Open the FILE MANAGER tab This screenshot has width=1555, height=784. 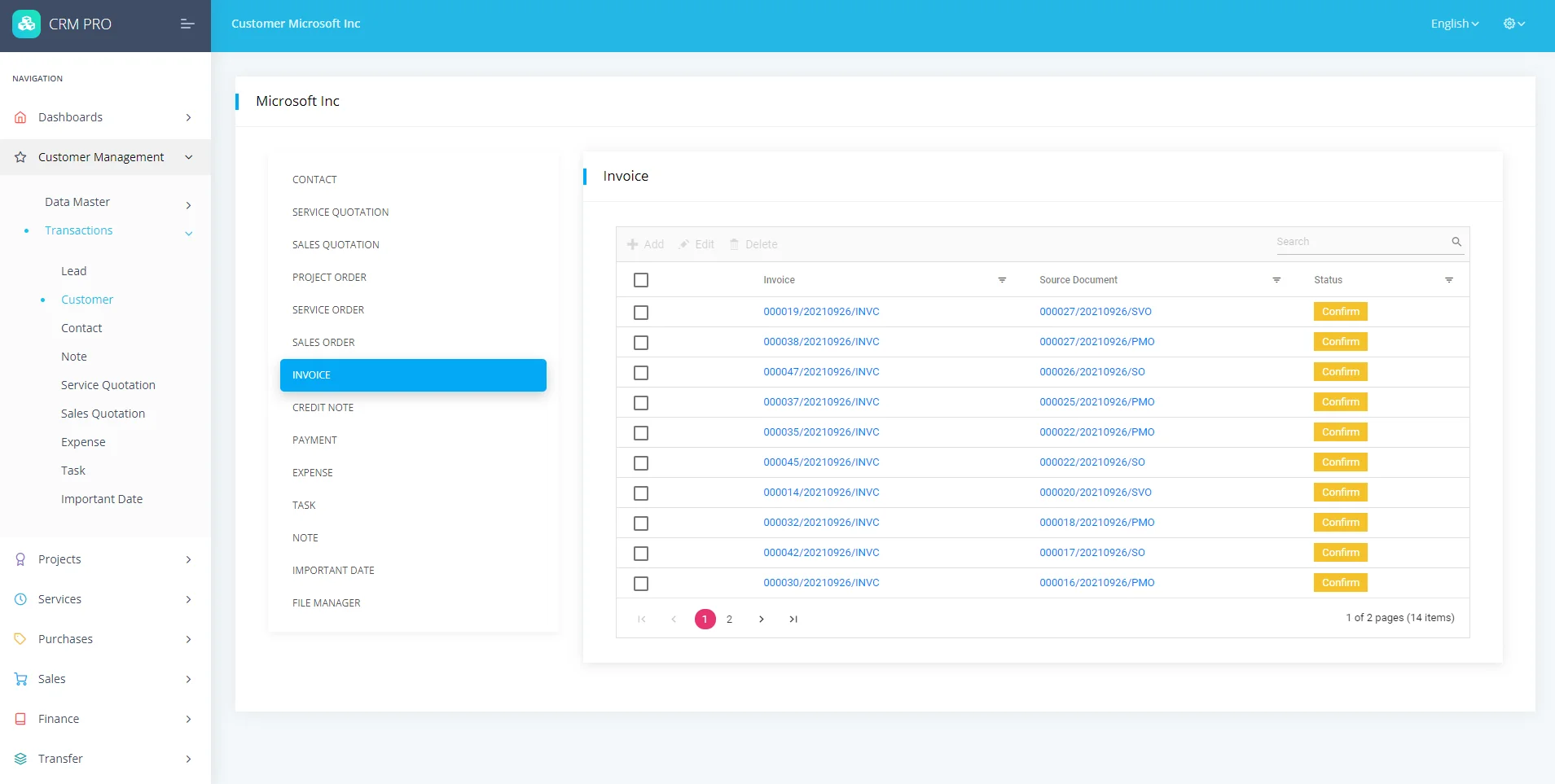(x=326, y=602)
